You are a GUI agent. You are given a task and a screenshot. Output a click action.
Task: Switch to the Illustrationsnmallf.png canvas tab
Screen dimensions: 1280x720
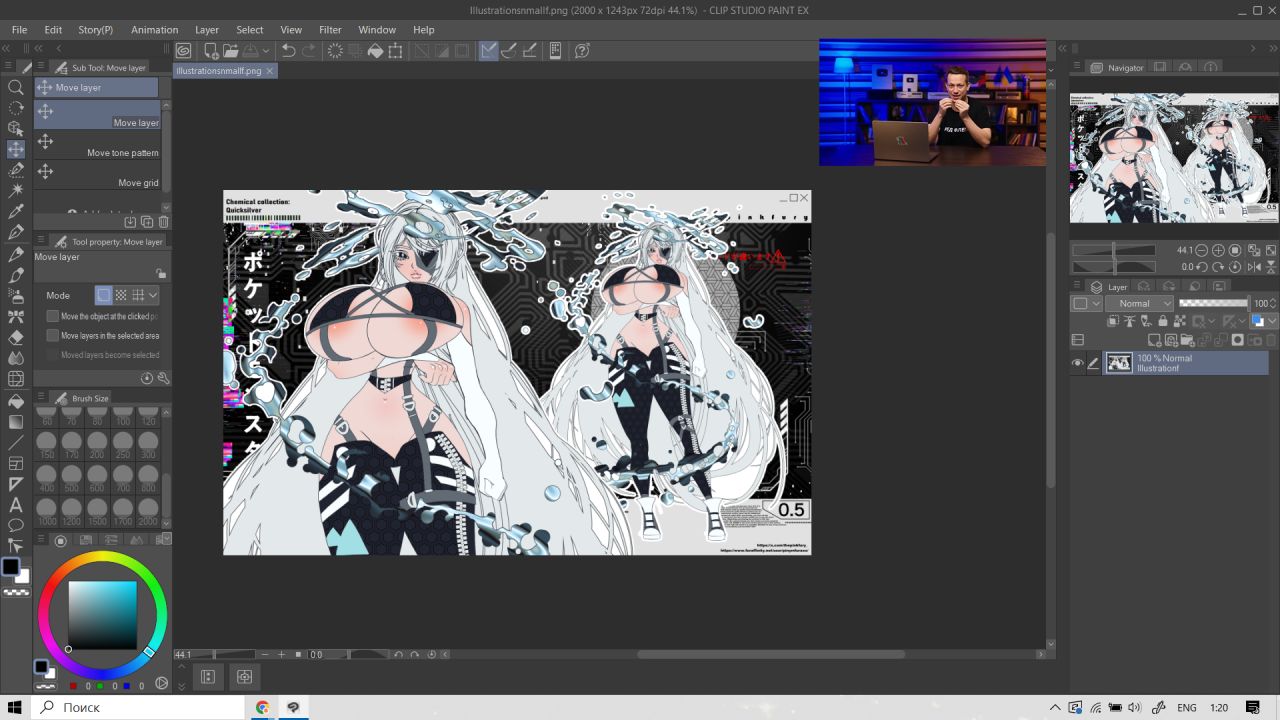[225, 71]
